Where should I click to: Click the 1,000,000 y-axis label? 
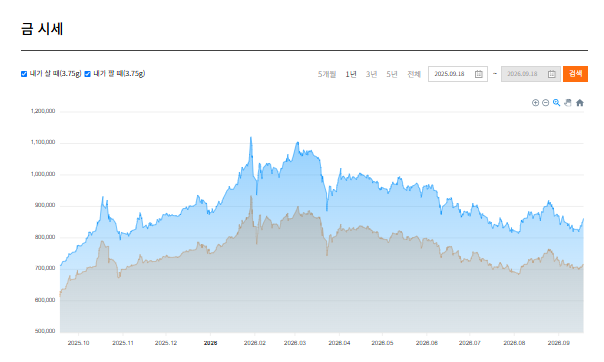pos(43,174)
